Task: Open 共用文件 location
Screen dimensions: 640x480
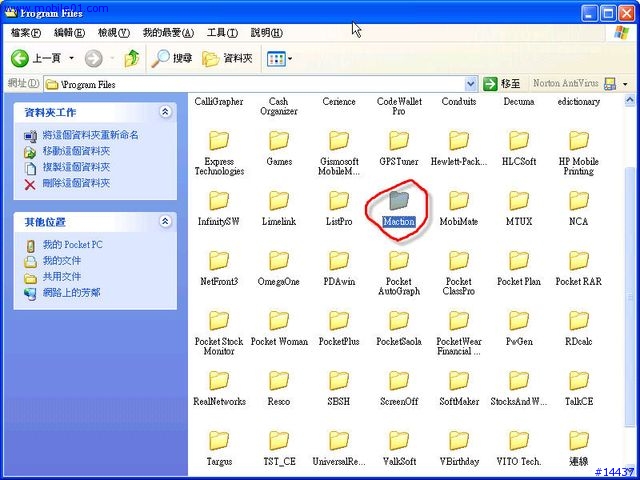Action: click(x=62, y=277)
